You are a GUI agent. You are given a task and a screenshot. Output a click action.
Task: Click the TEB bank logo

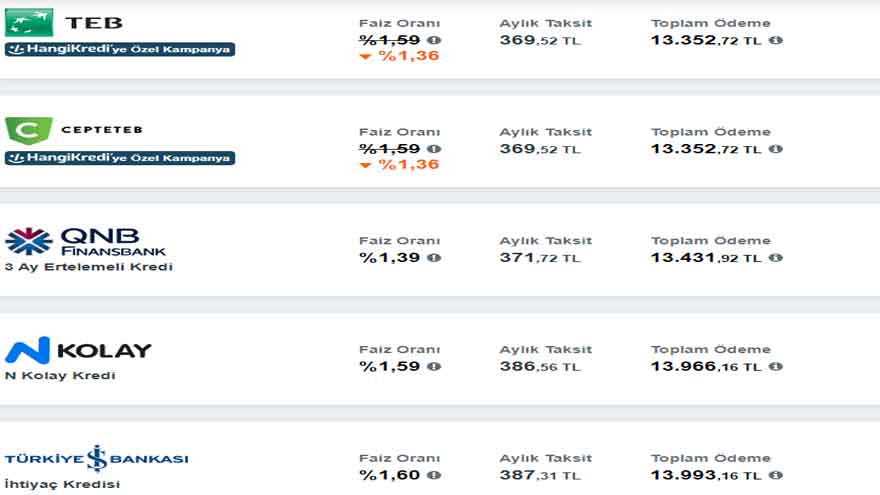(x=64, y=22)
